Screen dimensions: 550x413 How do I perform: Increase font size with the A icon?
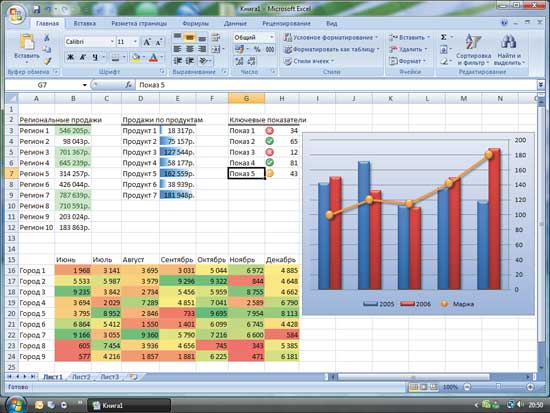click(147, 42)
